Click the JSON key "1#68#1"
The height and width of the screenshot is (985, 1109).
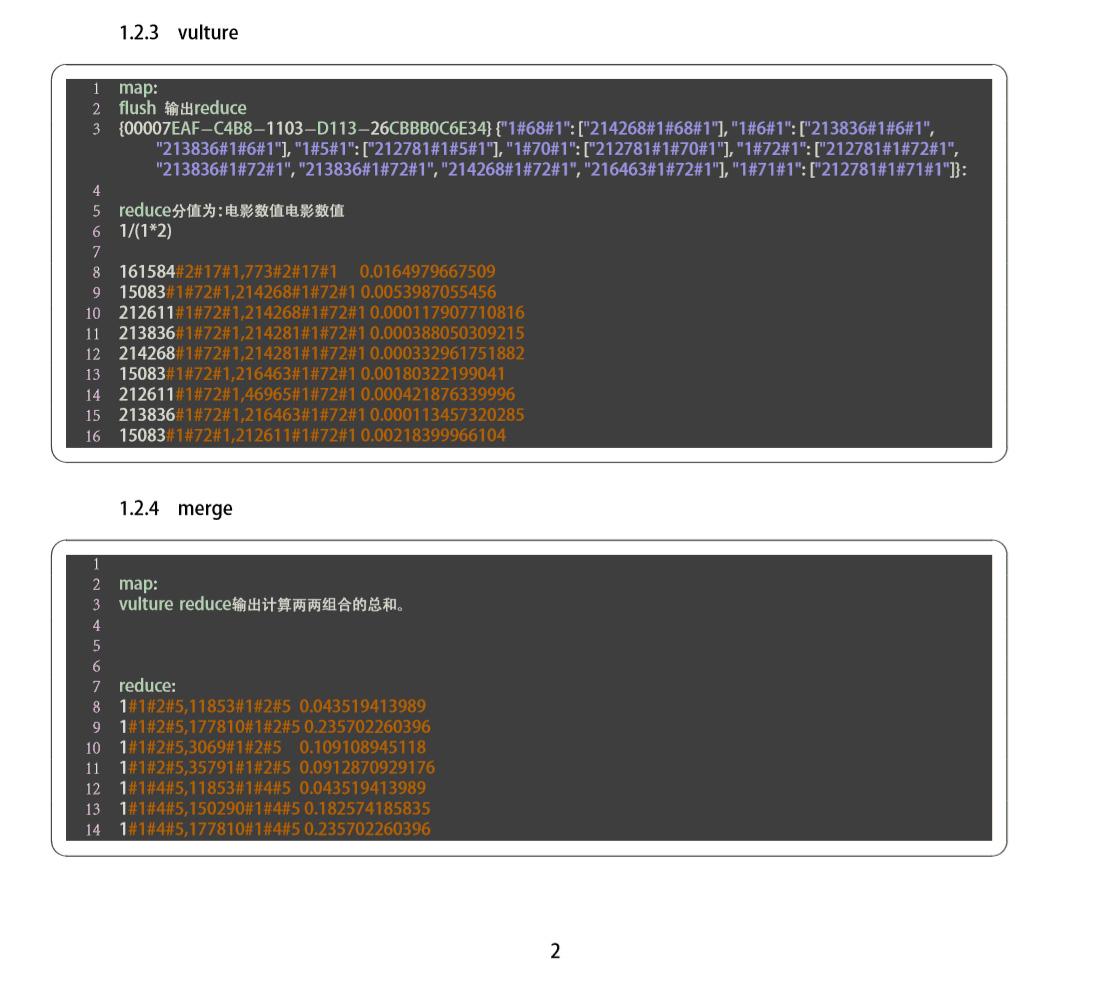coord(535,129)
